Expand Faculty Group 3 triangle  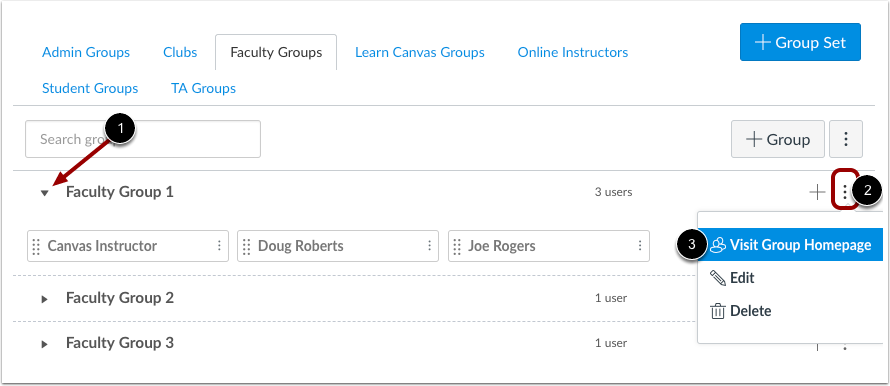click(45, 344)
